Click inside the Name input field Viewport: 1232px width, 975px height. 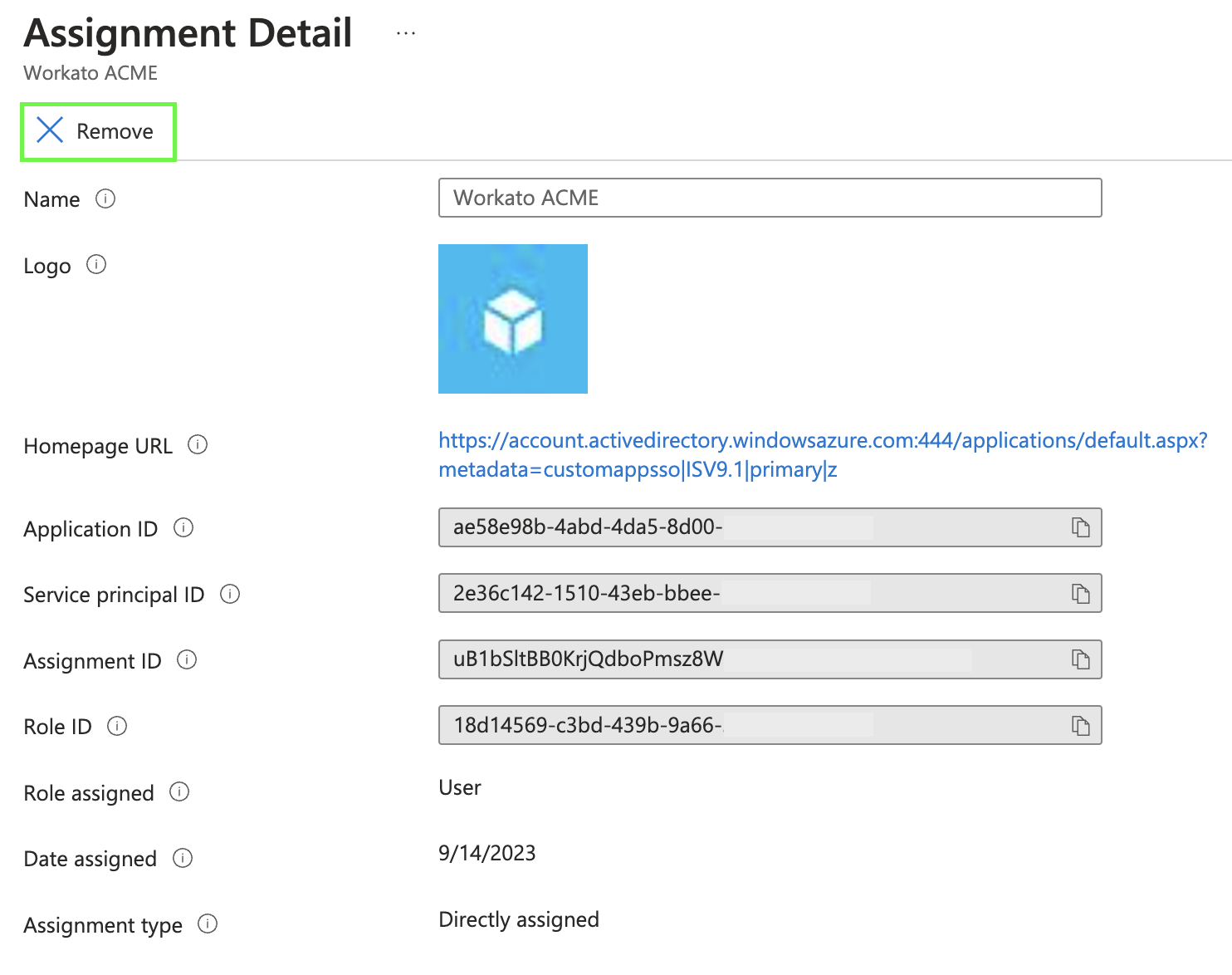click(770, 198)
